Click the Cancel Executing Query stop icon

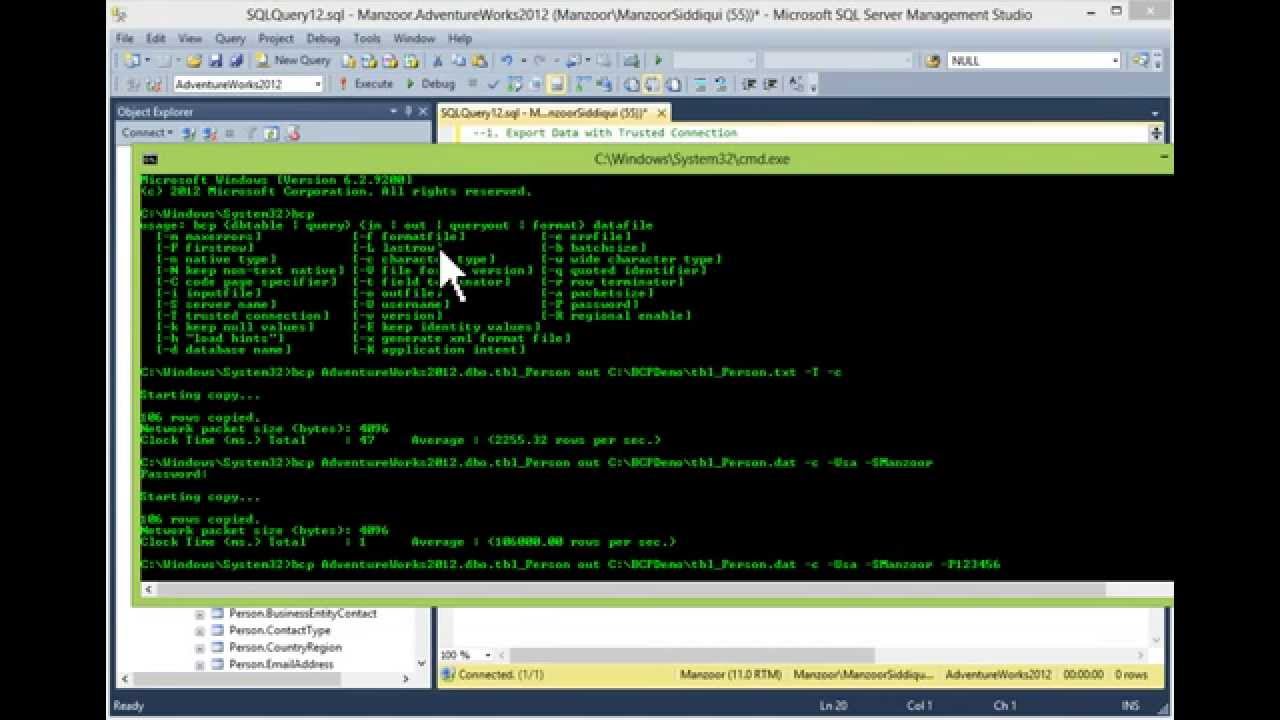point(473,84)
